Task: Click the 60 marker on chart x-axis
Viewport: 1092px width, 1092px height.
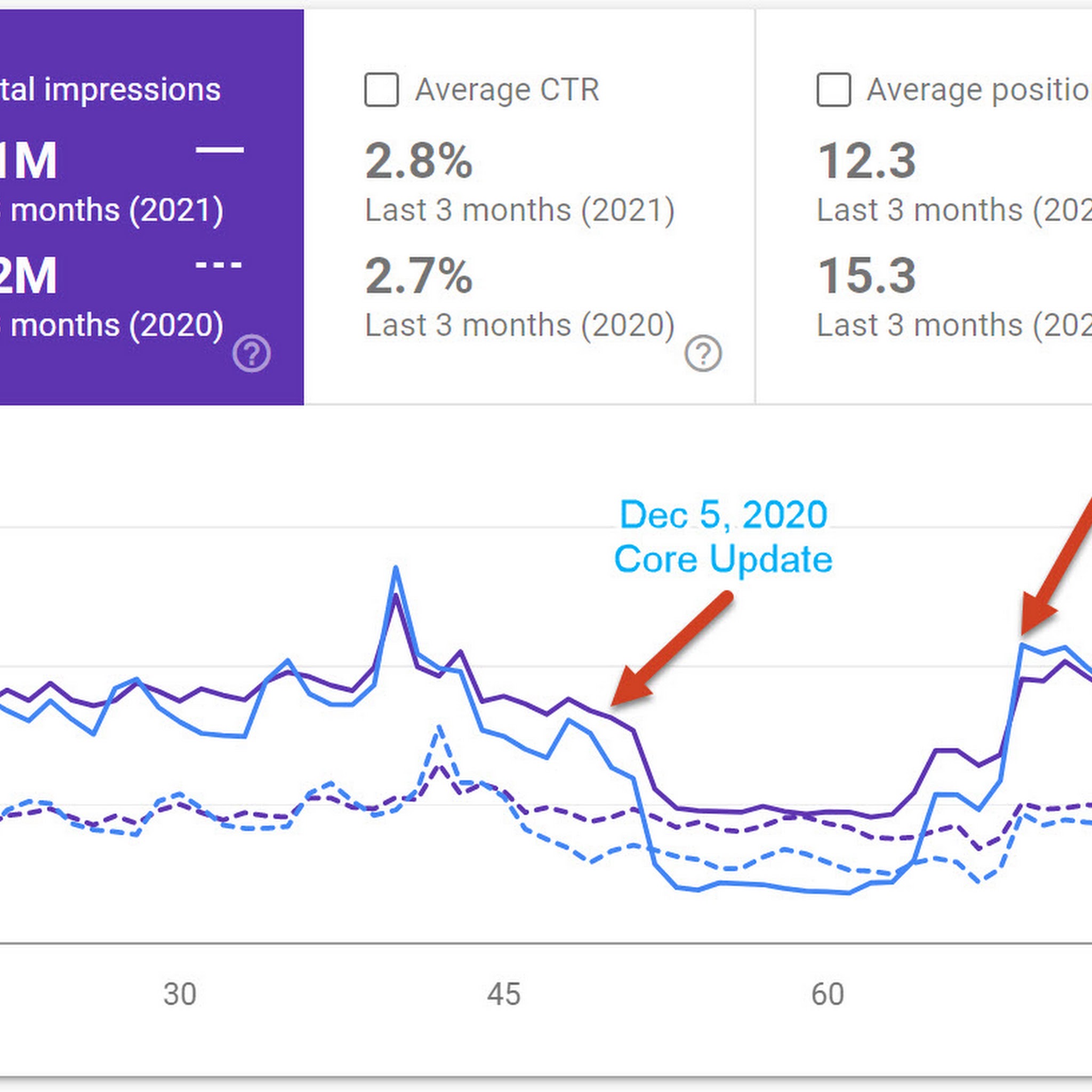Action: (x=828, y=994)
